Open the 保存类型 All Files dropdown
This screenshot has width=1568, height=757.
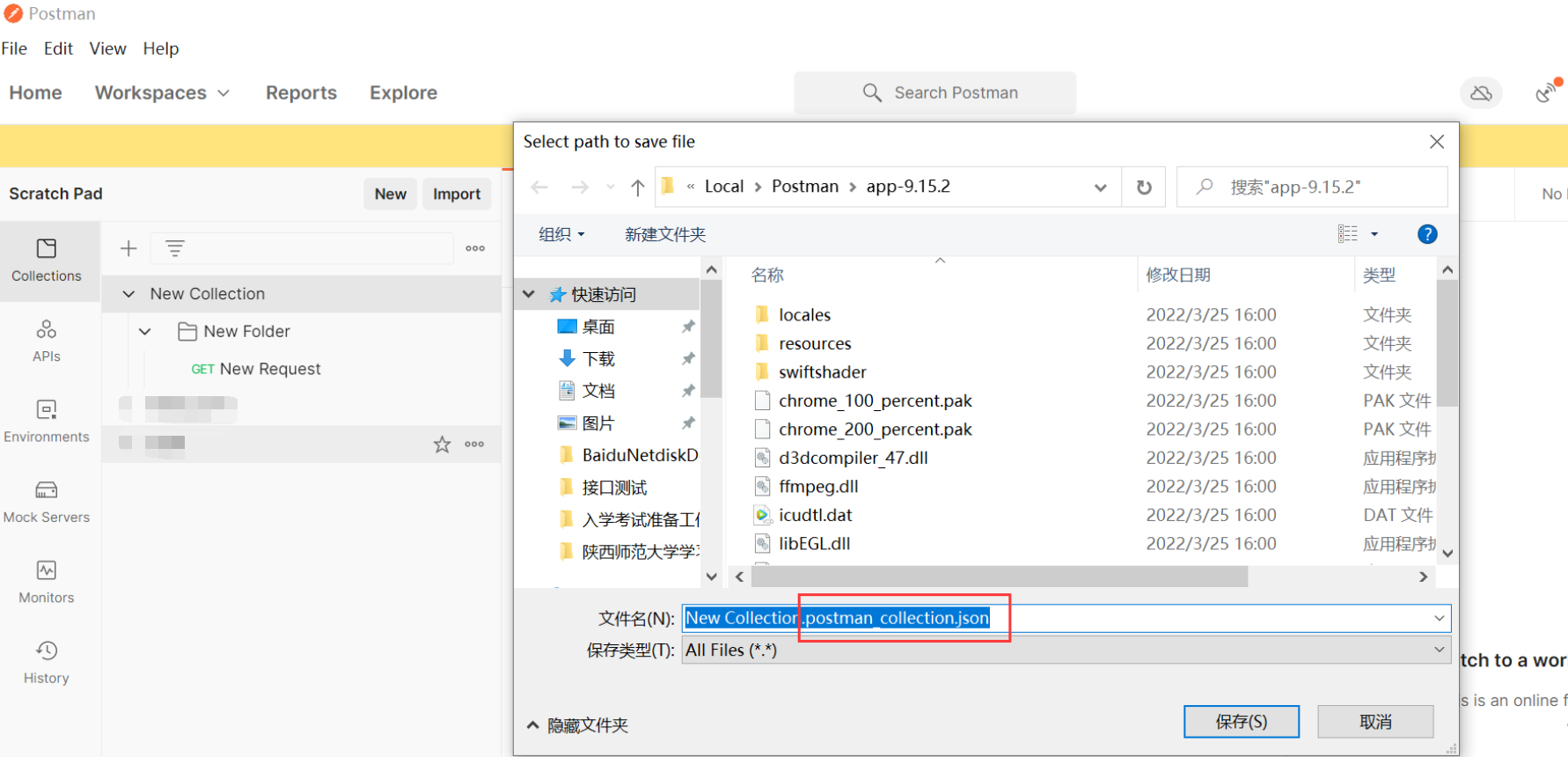click(1066, 650)
